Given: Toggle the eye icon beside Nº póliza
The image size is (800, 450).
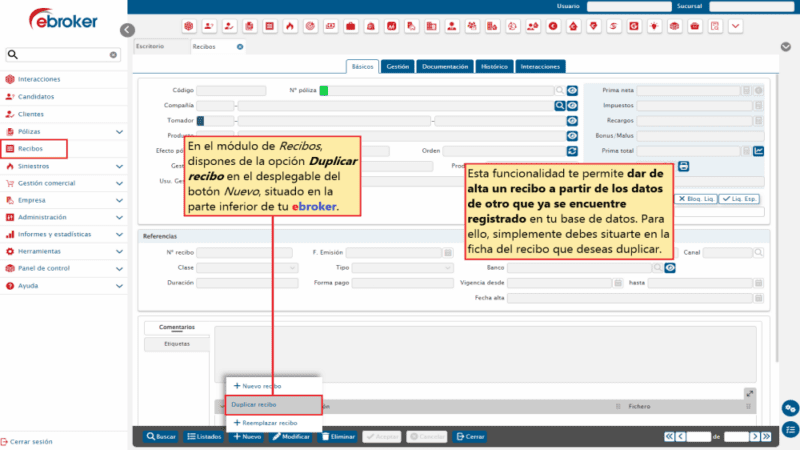Looking at the screenshot, I should pos(572,91).
